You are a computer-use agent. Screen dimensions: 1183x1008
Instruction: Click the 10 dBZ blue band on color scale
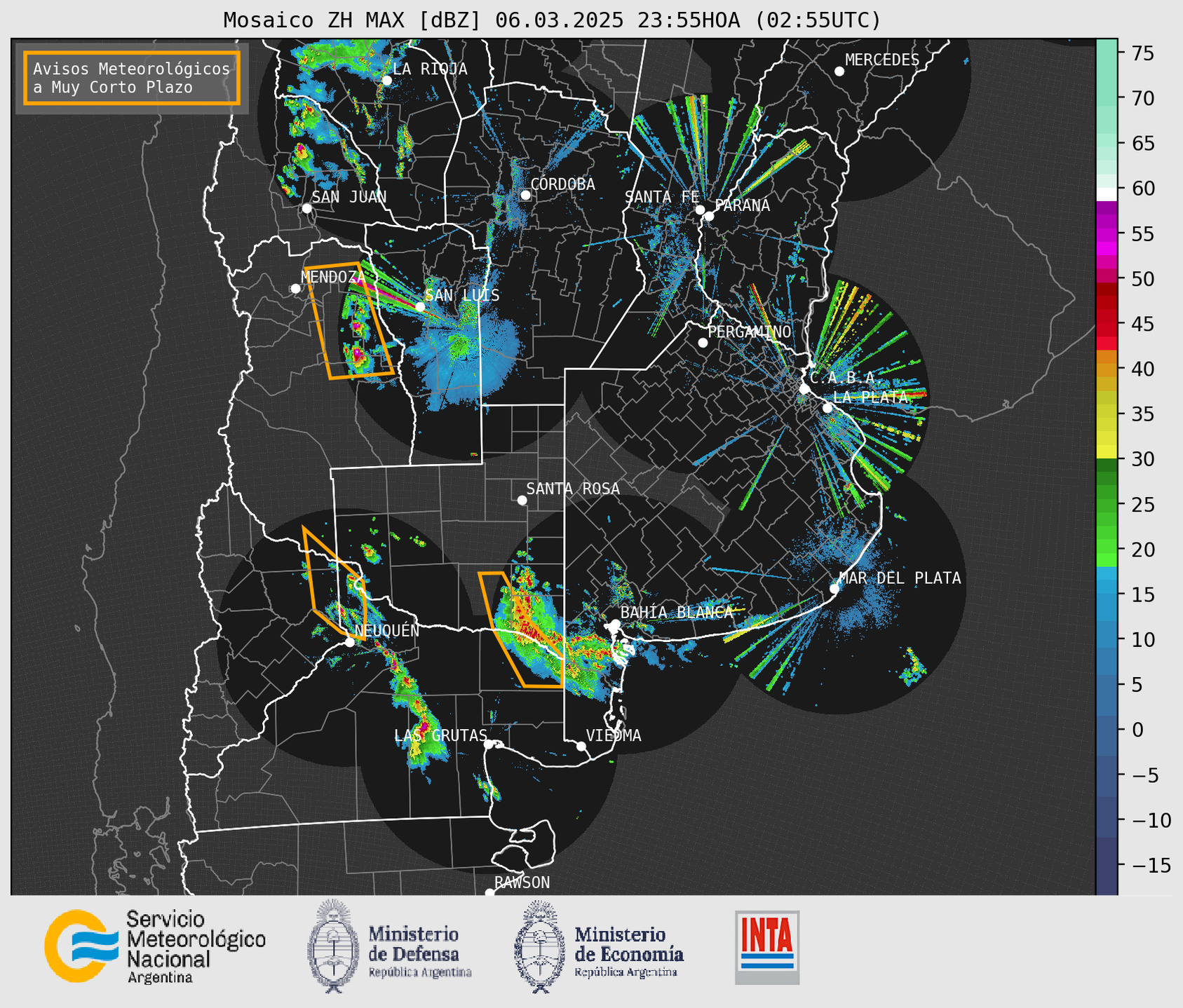click(1106, 639)
